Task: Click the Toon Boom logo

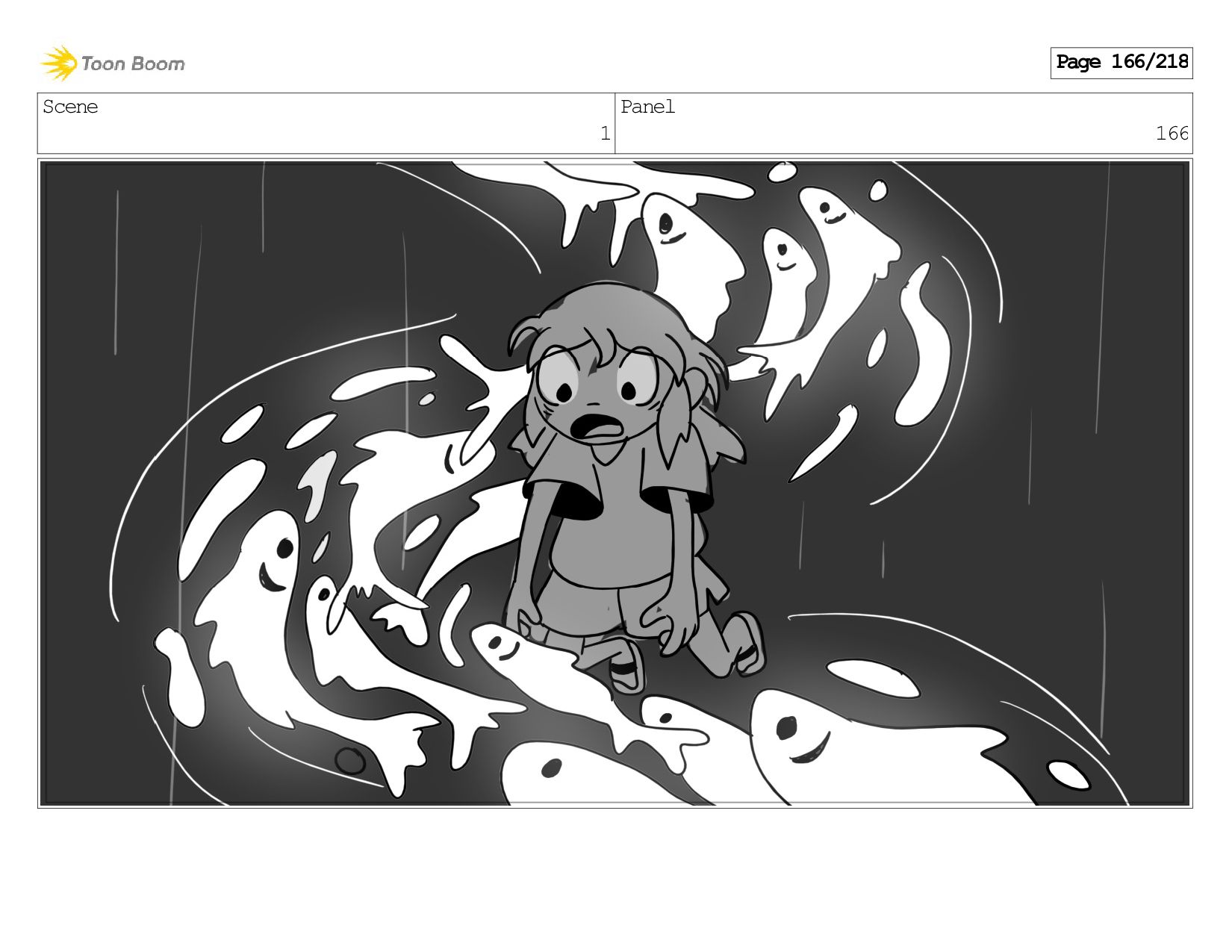Action: (x=113, y=63)
